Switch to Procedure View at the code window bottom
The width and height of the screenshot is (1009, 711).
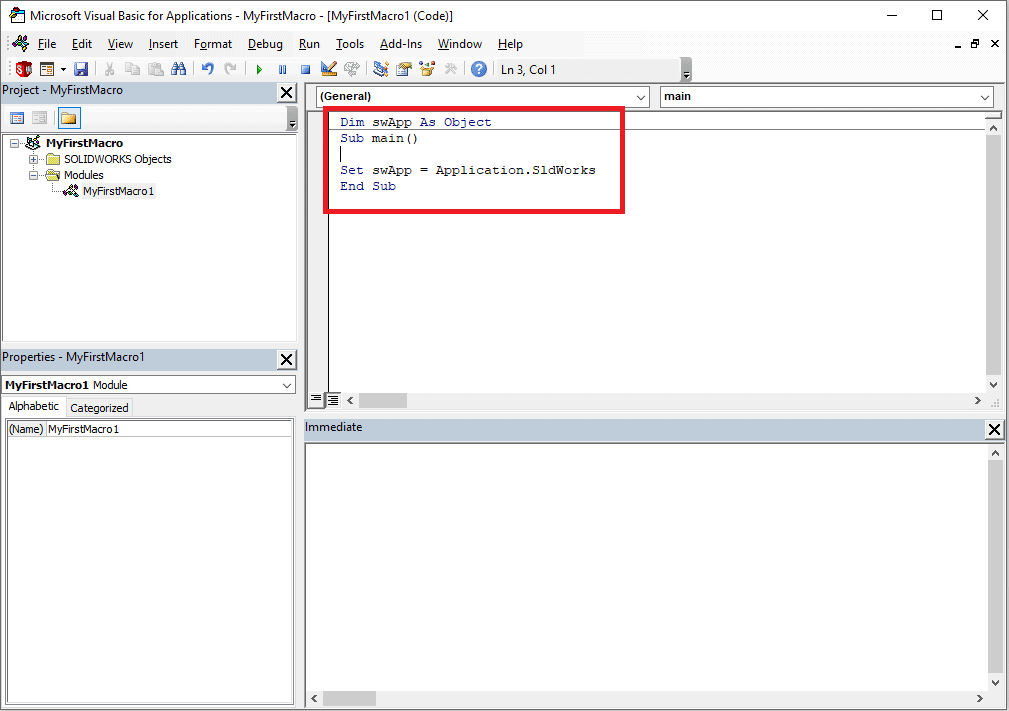click(316, 400)
